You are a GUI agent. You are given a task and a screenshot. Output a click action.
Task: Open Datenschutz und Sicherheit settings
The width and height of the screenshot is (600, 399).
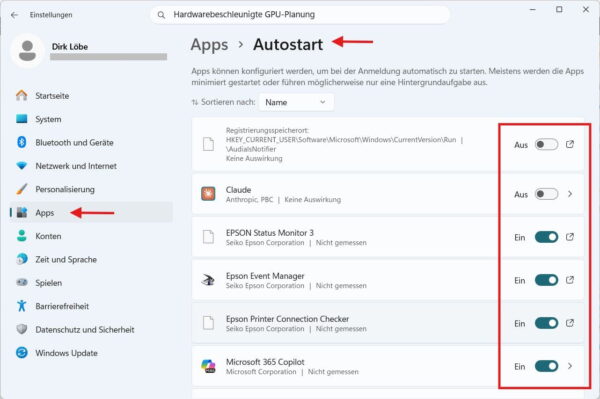point(91,329)
